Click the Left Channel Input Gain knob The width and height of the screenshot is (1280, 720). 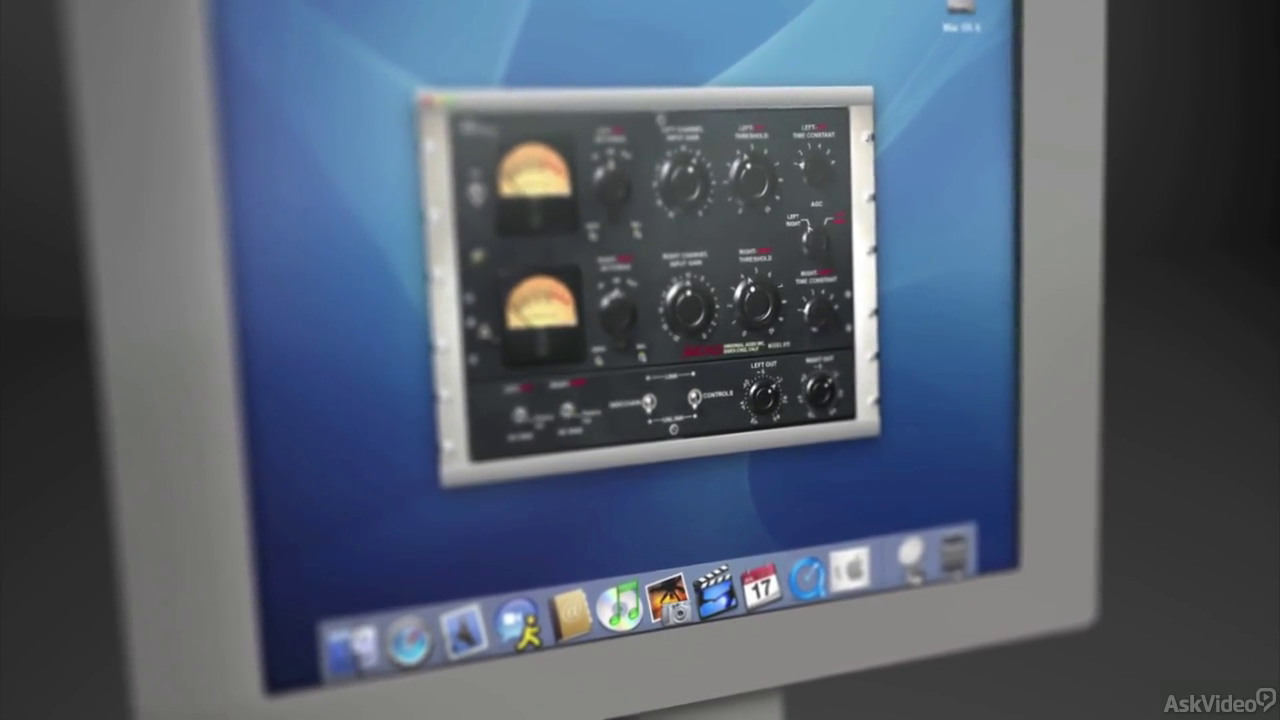click(684, 180)
